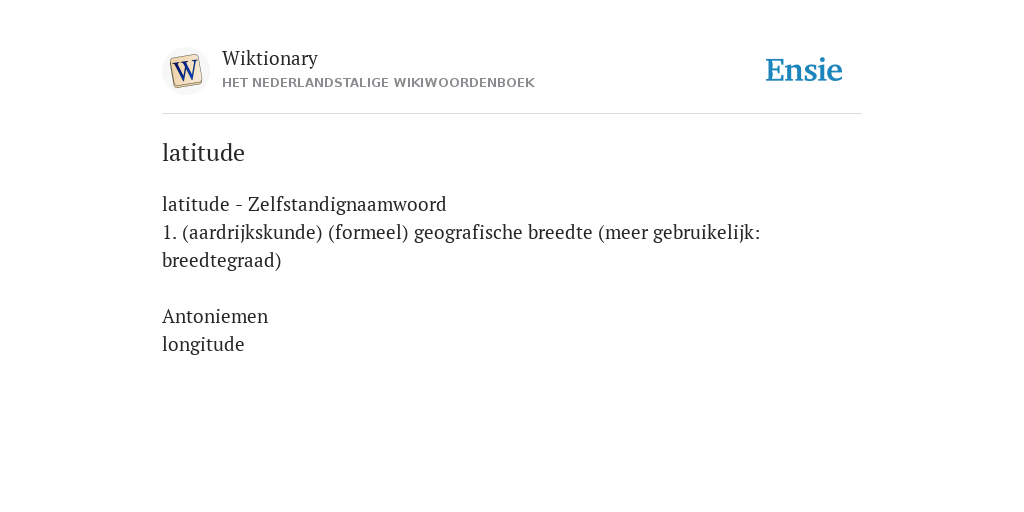Select the (formeel) register label
Screen dimensions: 1024x512
pos(368,232)
